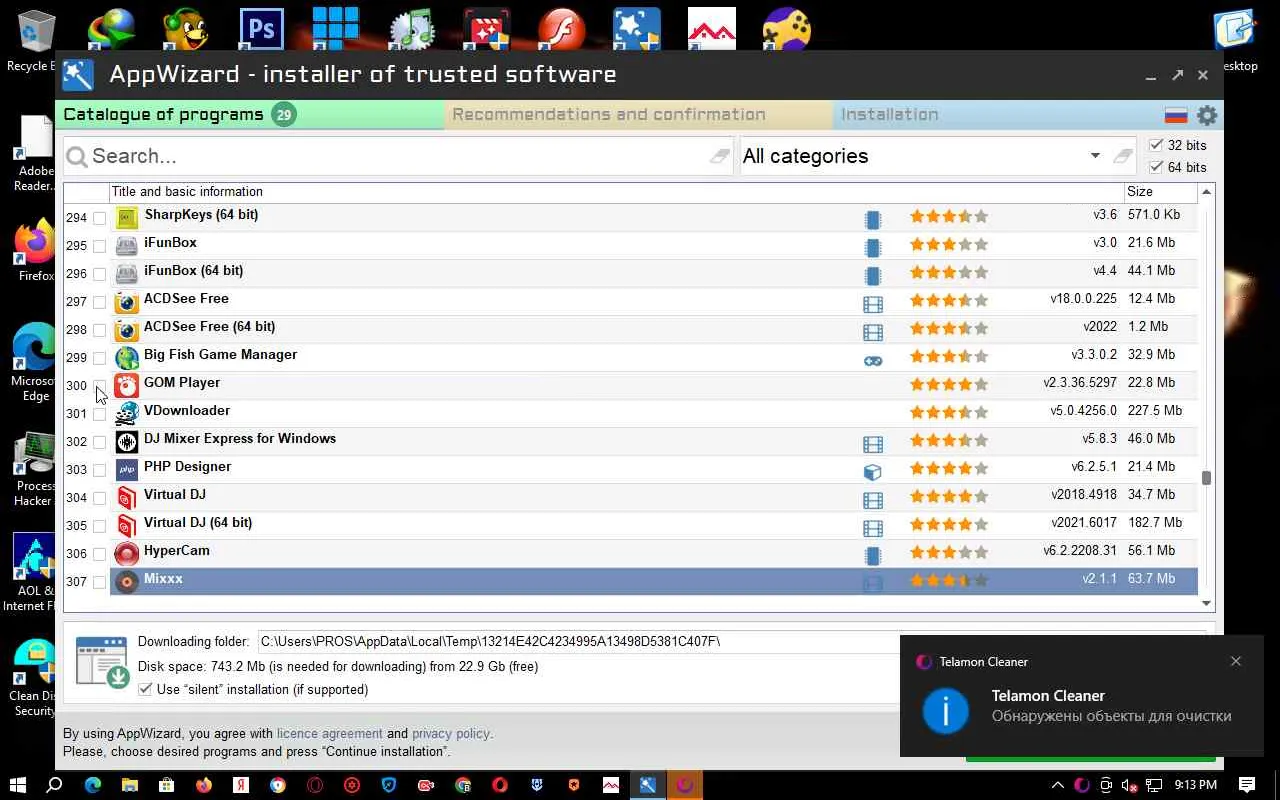Click the GOM Player version v2.3.36.5297
This screenshot has width=1280, height=800.
(1080, 383)
